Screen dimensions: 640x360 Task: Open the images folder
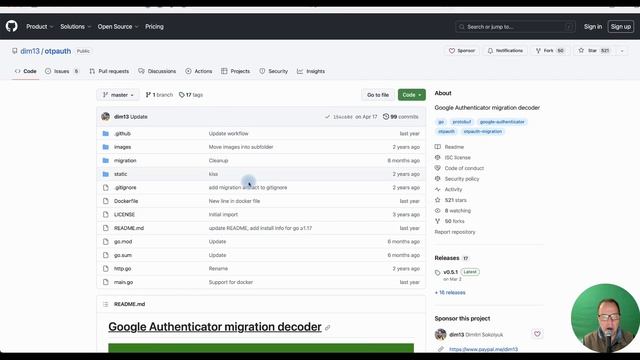[122, 147]
